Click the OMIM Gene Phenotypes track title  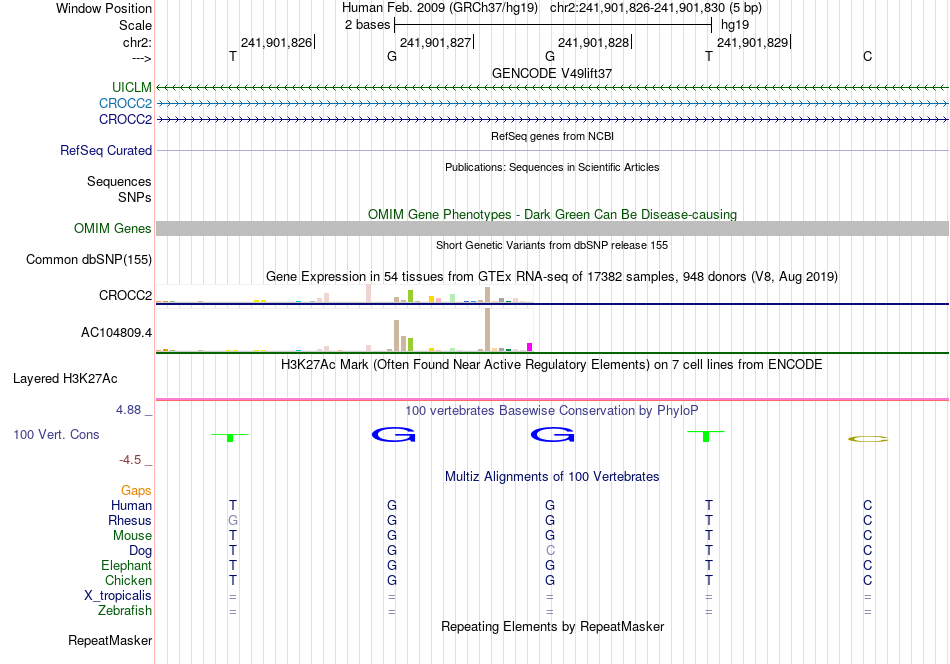tap(552, 214)
